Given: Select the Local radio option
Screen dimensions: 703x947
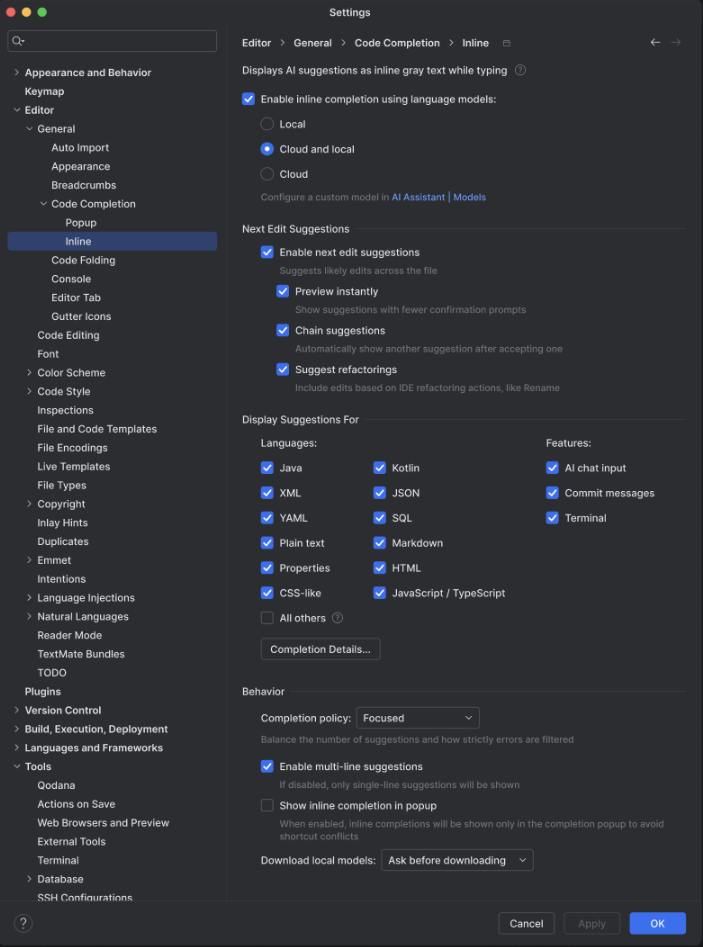Looking at the screenshot, I should [267, 124].
